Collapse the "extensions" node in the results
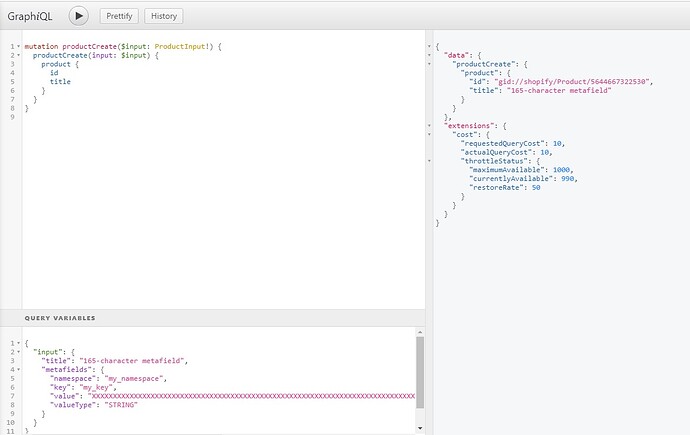The height and width of the screenshot is (435, 690). (429, 125)
